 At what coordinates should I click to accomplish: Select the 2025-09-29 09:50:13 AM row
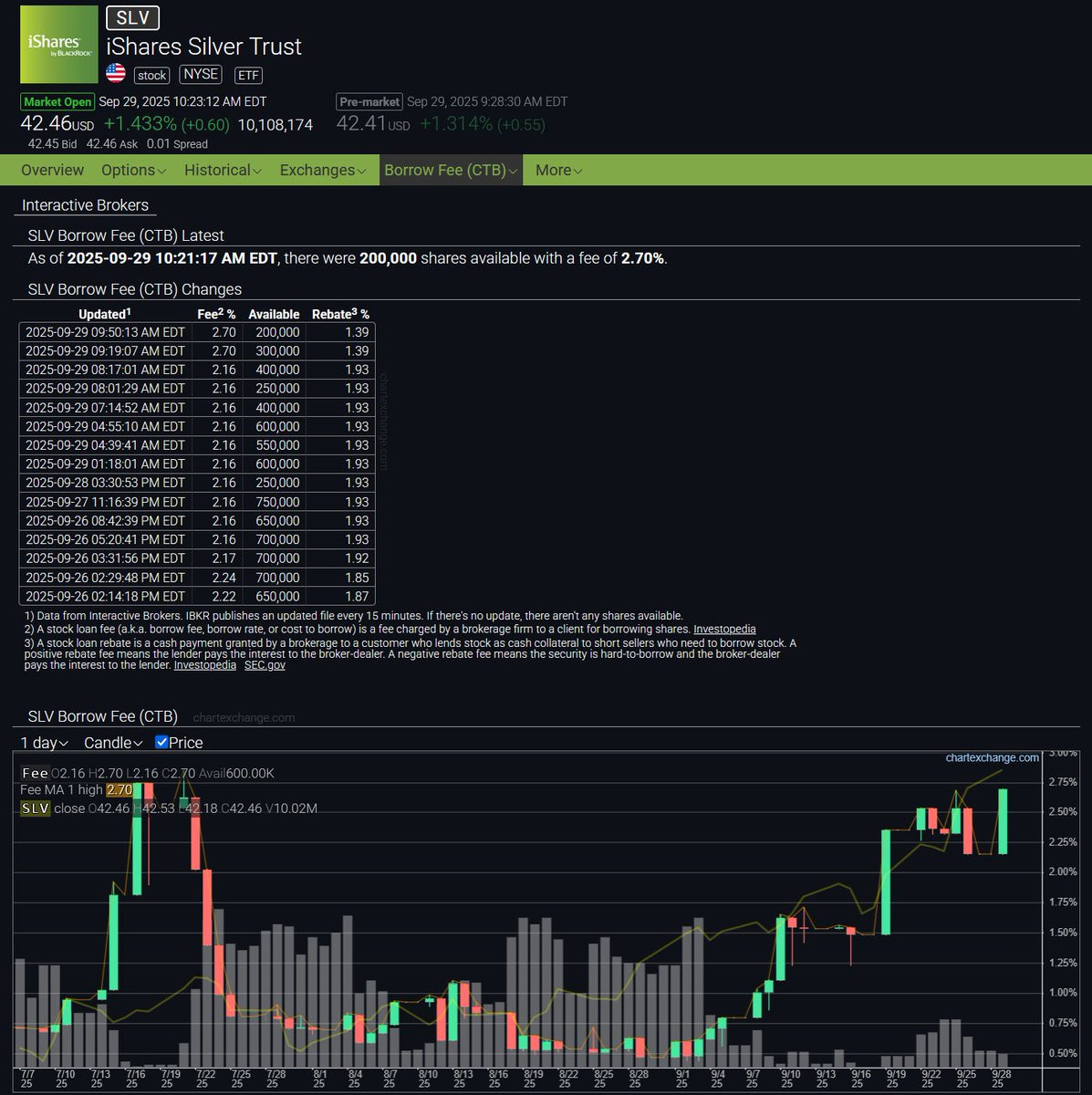tap(197, 332)
